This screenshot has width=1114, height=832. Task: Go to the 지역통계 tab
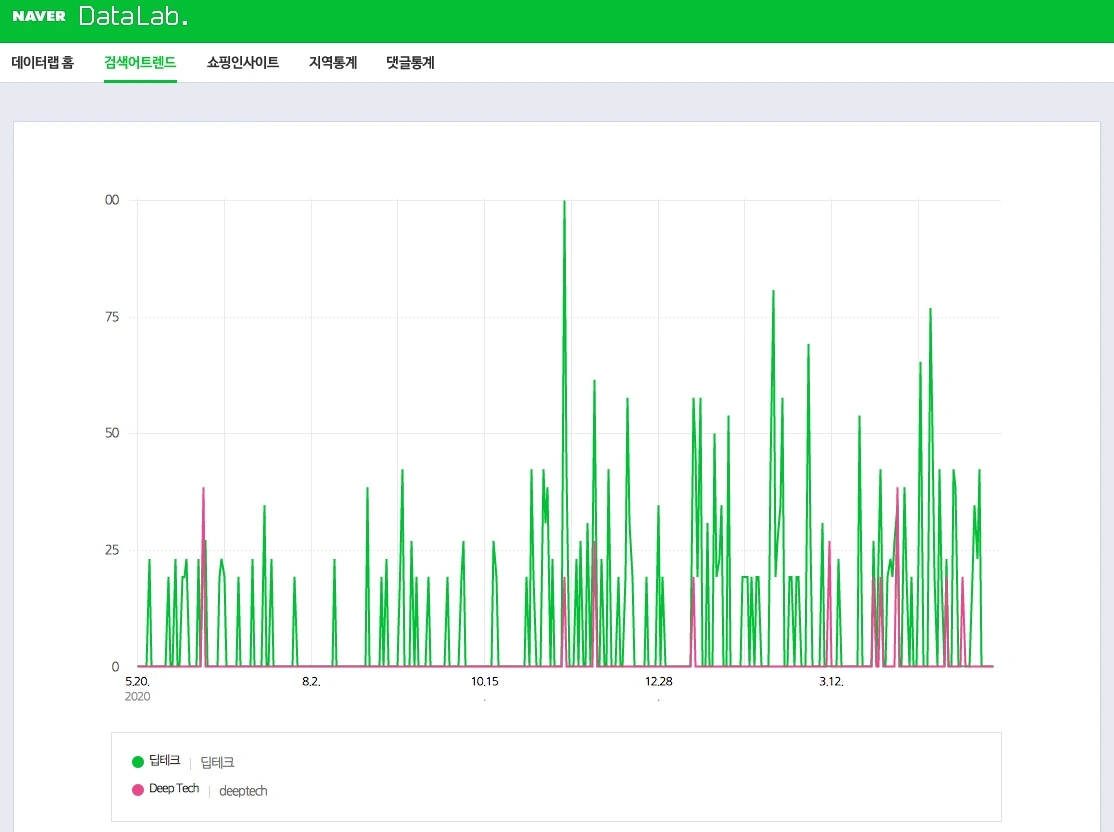click(x=333, y=63)
